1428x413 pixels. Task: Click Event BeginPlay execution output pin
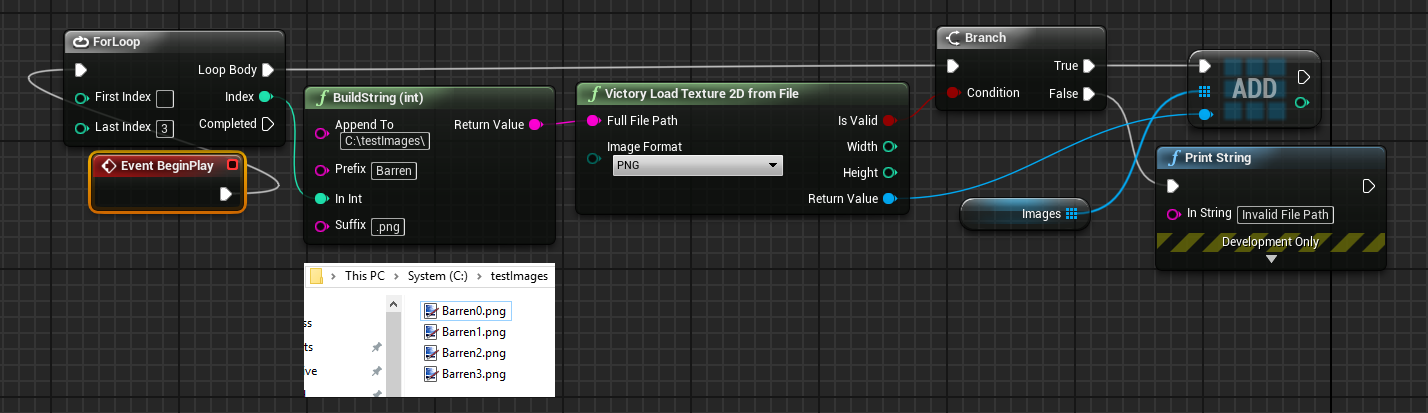click(x=226, y=194)
